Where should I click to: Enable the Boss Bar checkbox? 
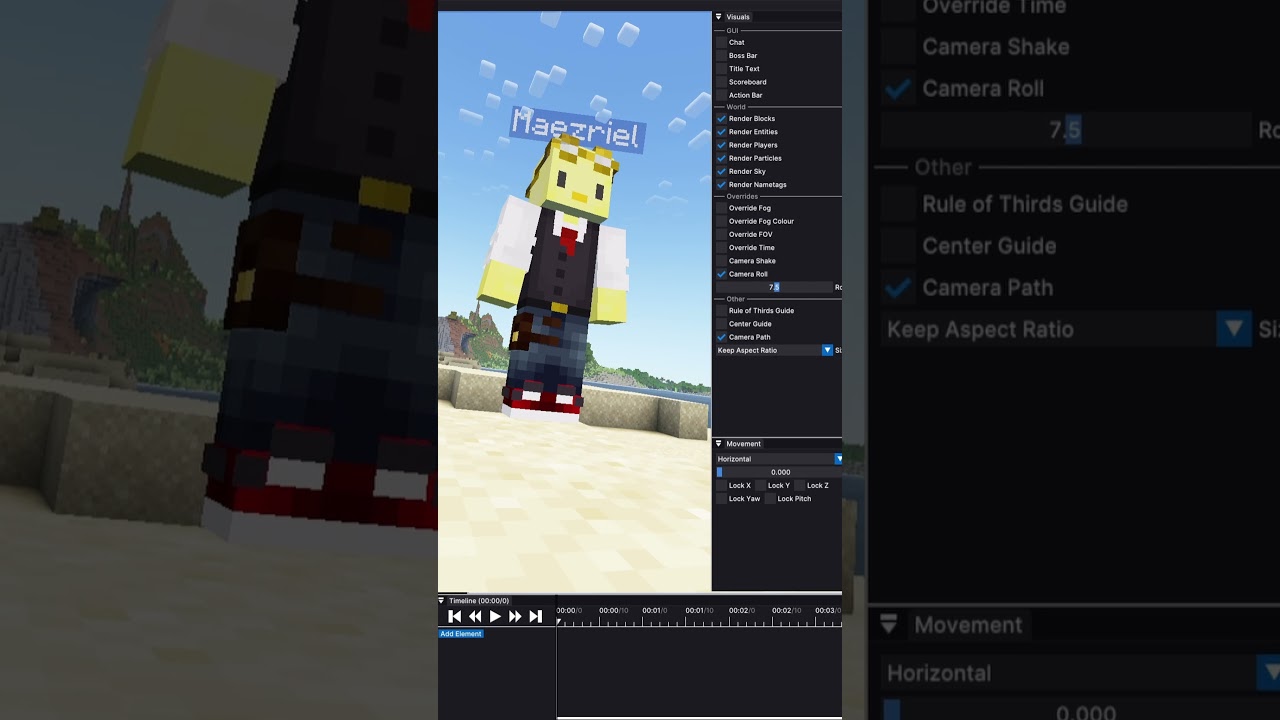pos(721,56)
